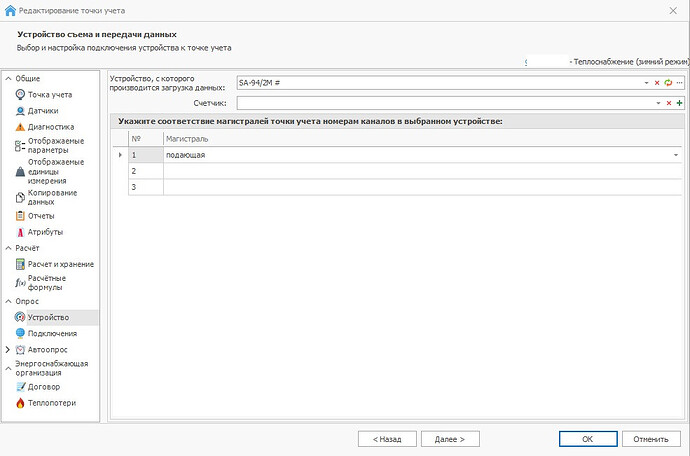Open device browse dialog via ellipsis button
690x456 pixels.
(679, 82)
